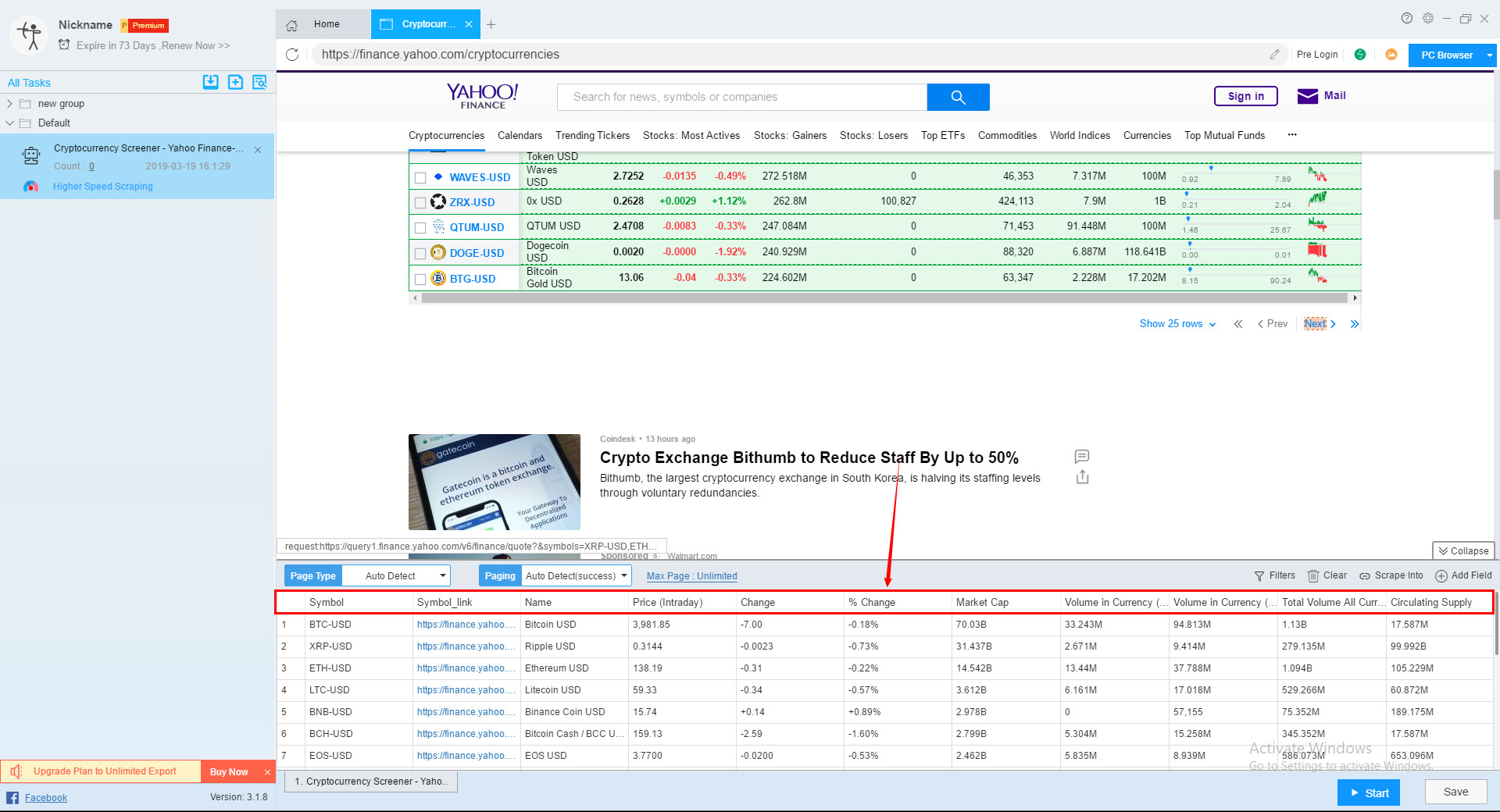Open the Paging Auto Detect dropdown

click(x=576, y=576)
